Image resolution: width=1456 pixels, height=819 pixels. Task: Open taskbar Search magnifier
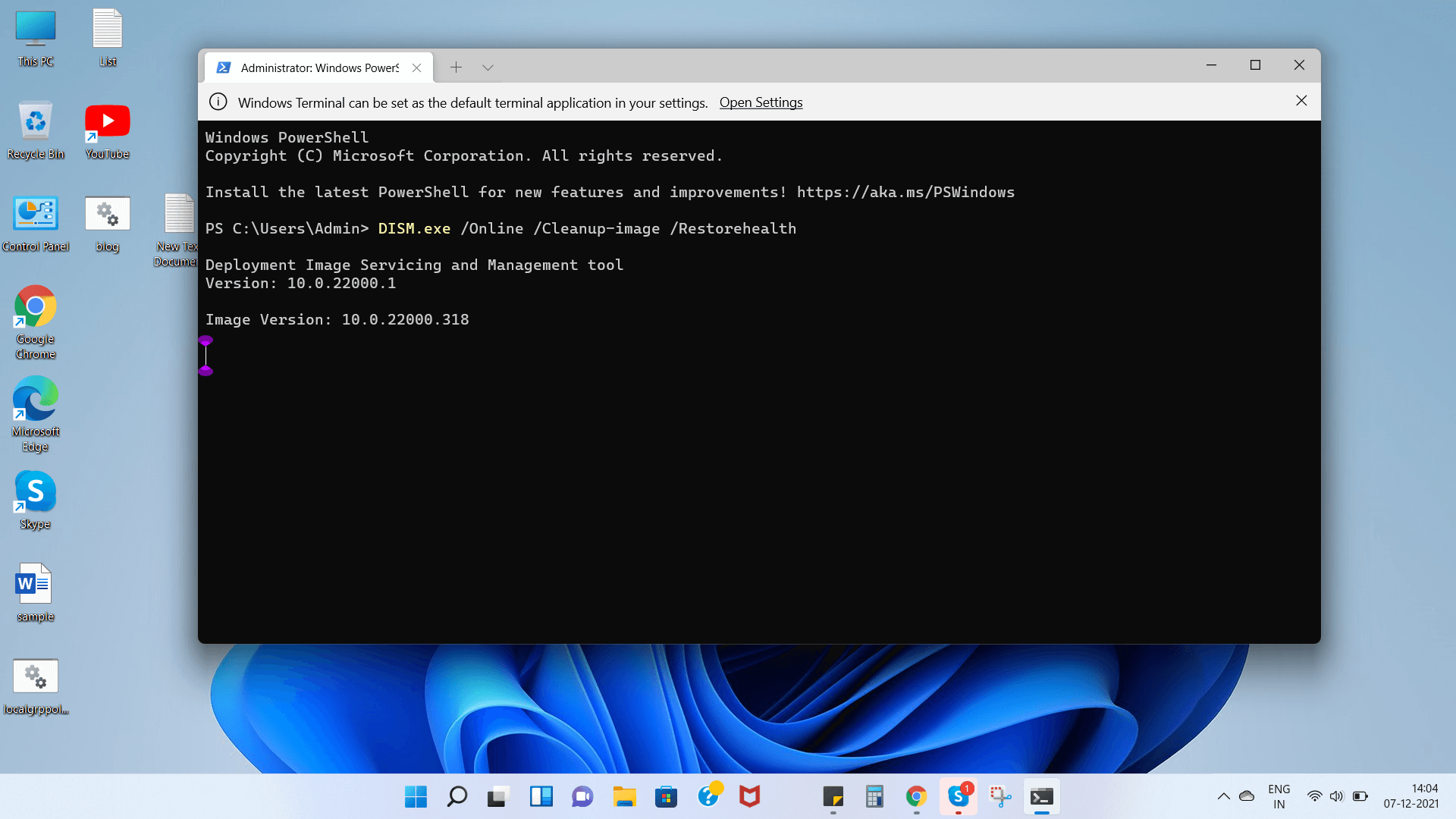click(457, 796)
